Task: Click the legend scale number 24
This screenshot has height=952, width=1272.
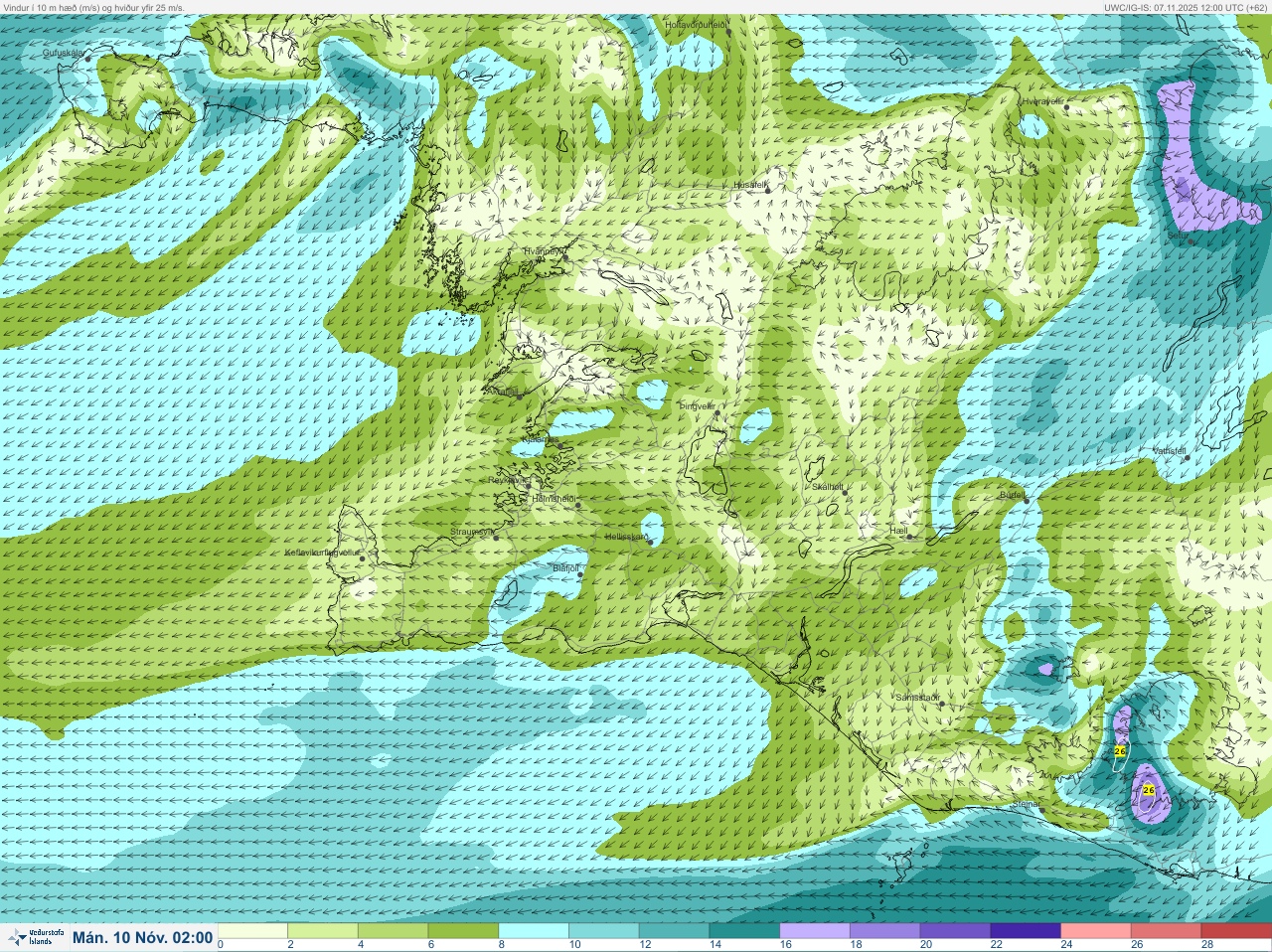Action: tap(1066, 945)
